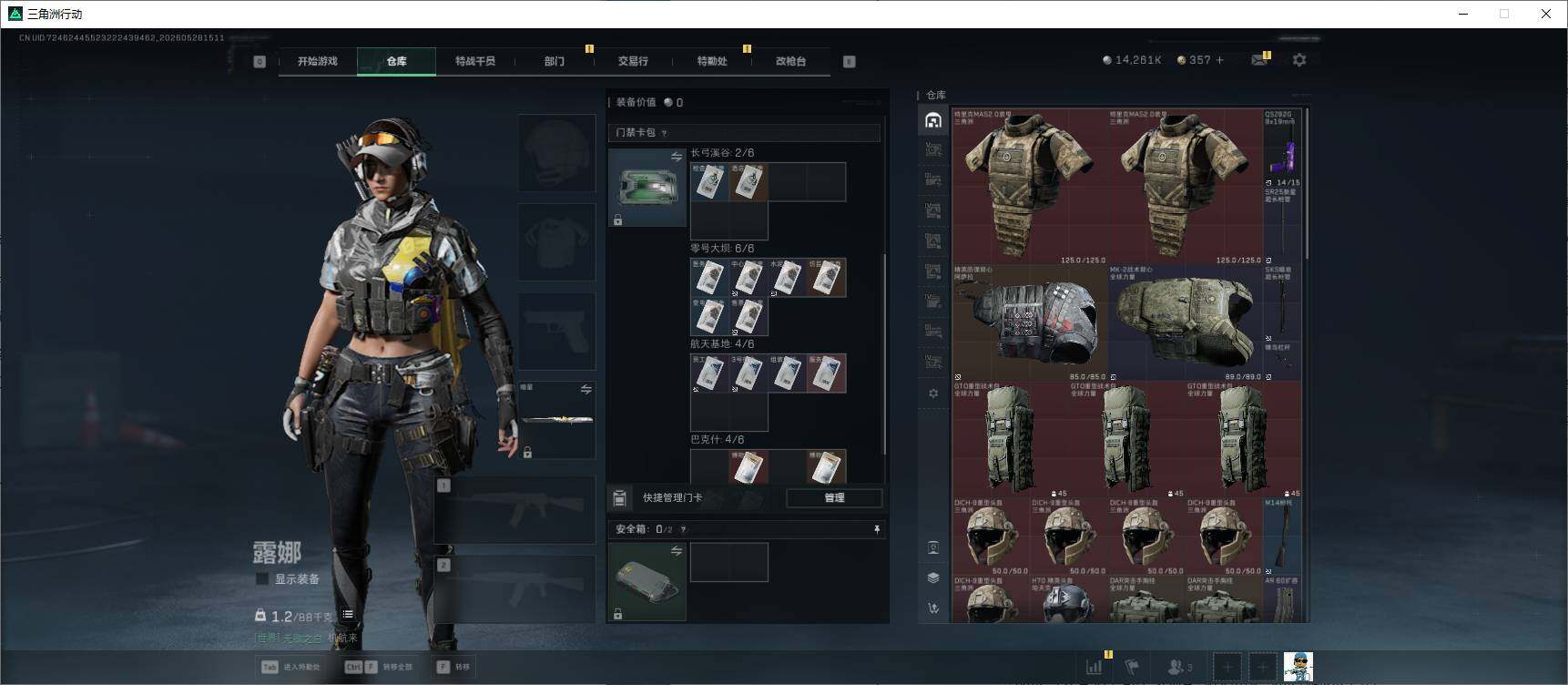The height and width of the screenshot is (685, 1568).
Task: Select the keycard bag container
Action: [647, 188]
